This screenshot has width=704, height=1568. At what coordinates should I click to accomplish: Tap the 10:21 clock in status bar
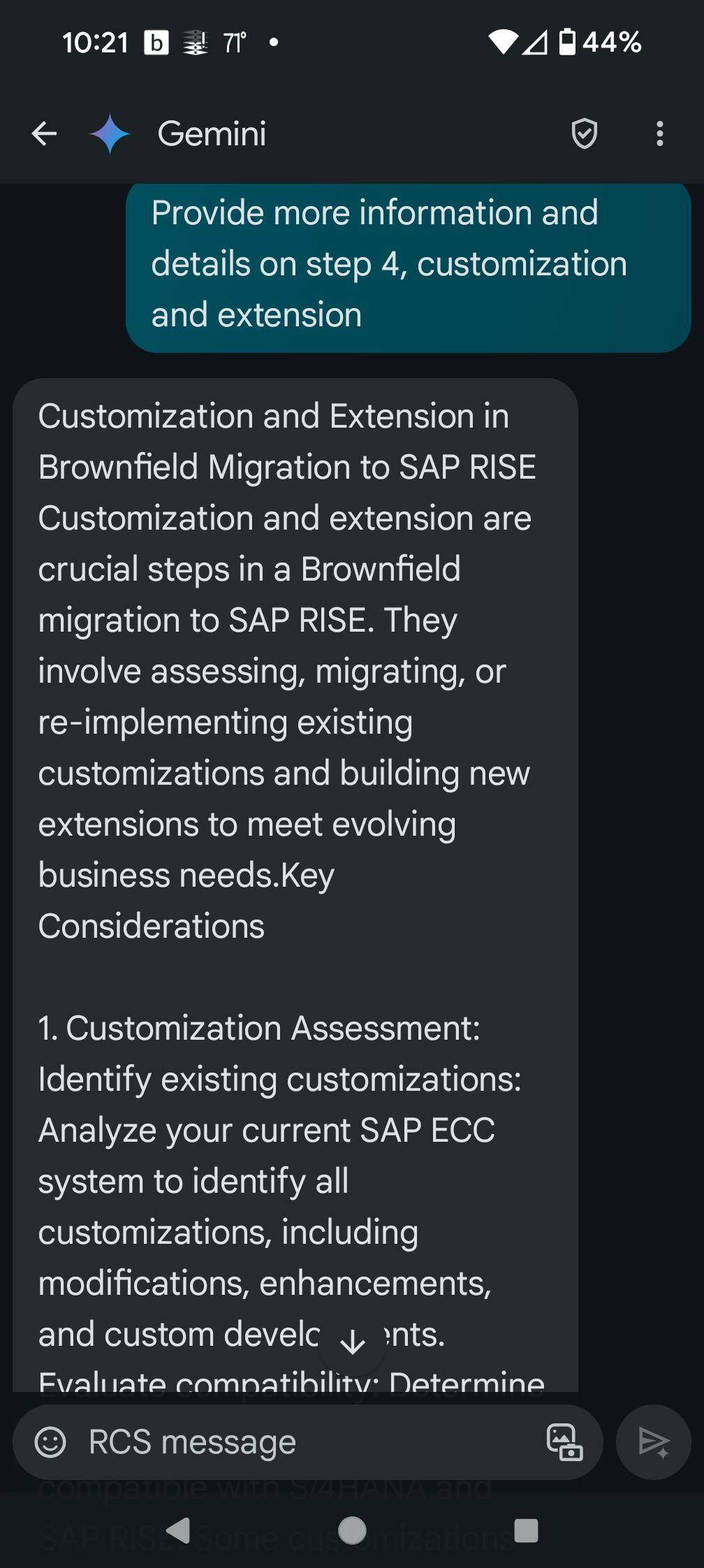coord(95,43)
